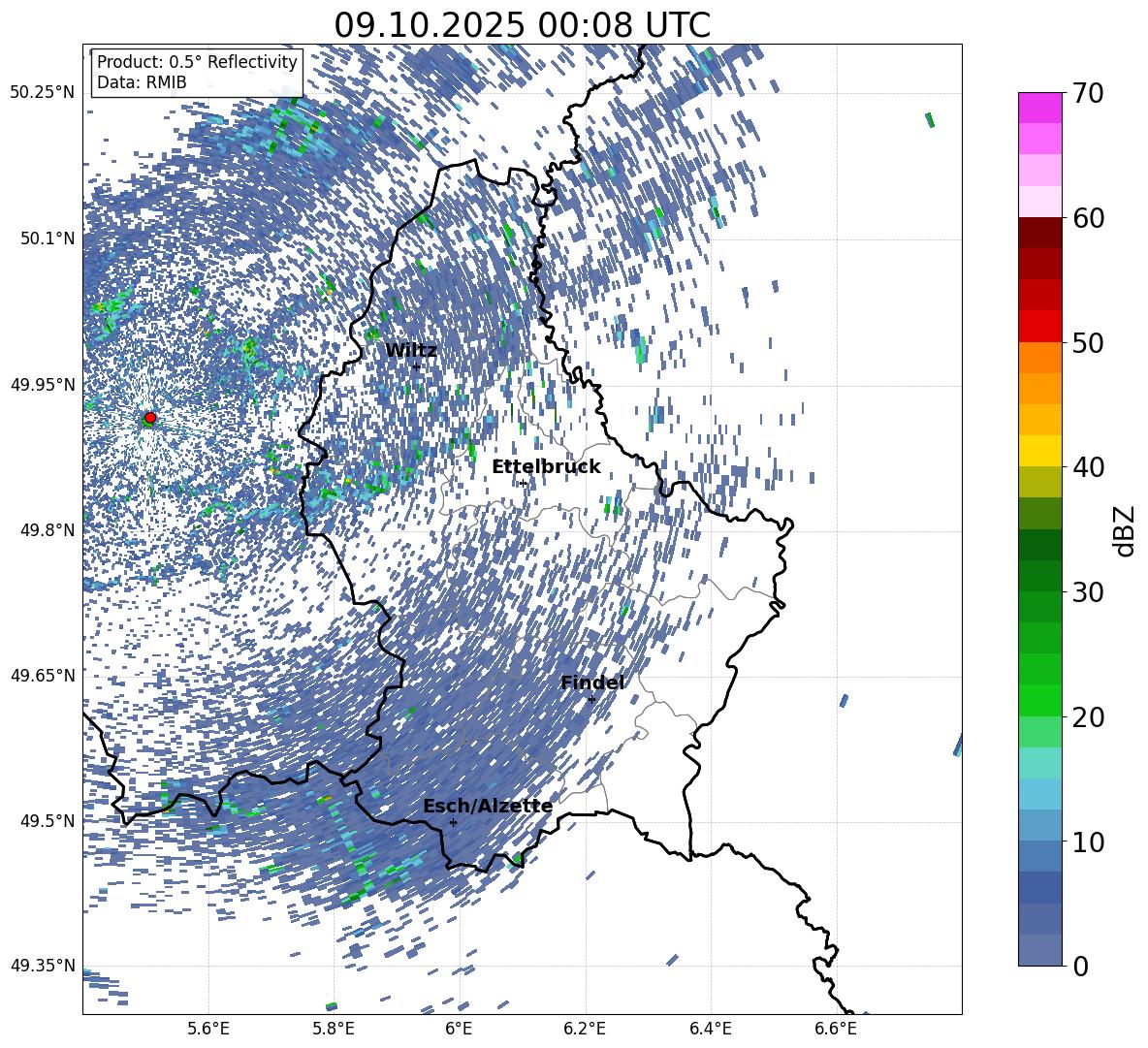Viewport: 1148px width, 1048px height.
Task: Click the 49.8°N latitude tick label
Action: pyautogui.click(x=47, y=530)
